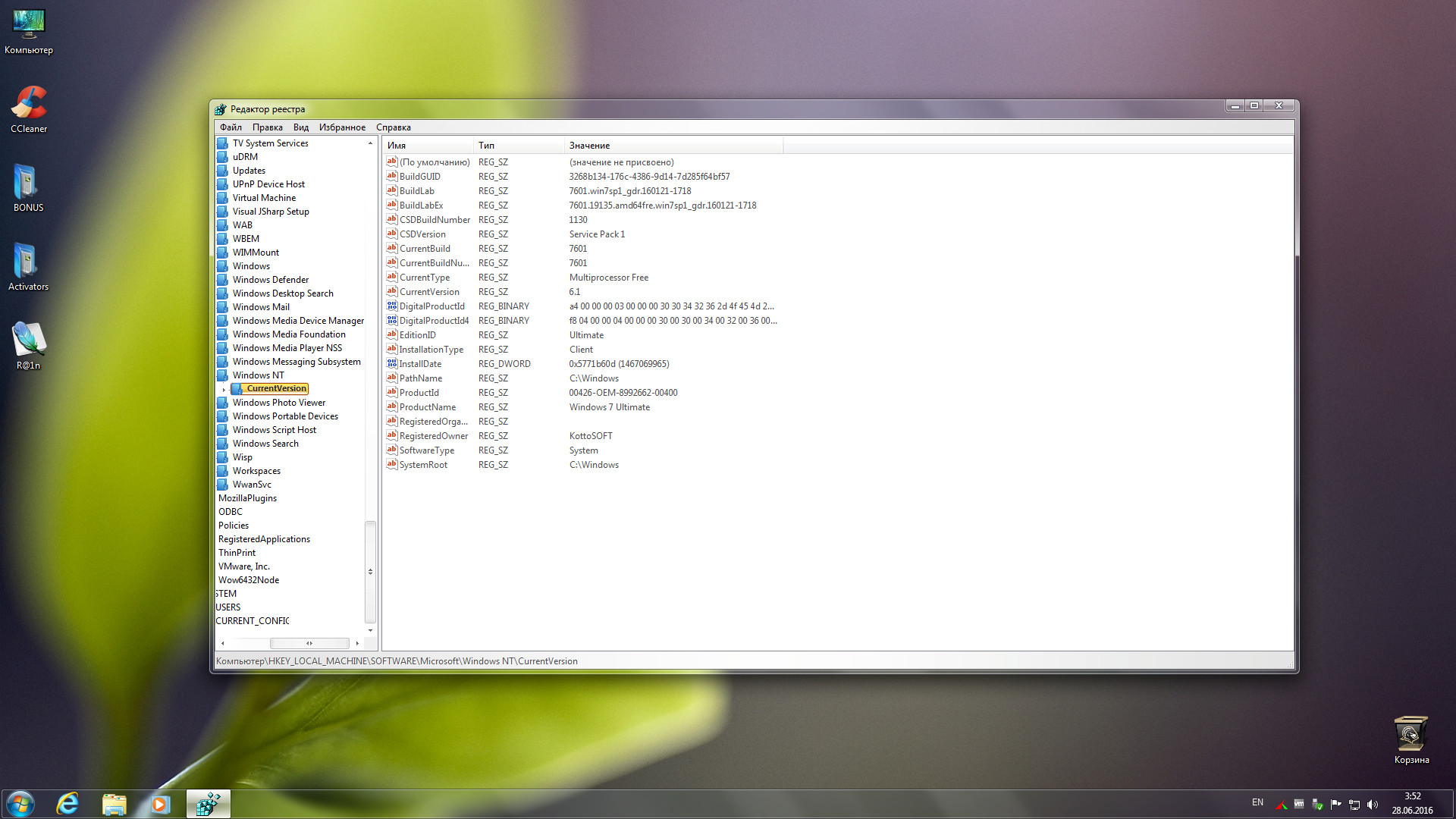The width and height of the screenshot is (1456, 819).
Task: Sort by the Имя column header
Action: click(428, 146)
